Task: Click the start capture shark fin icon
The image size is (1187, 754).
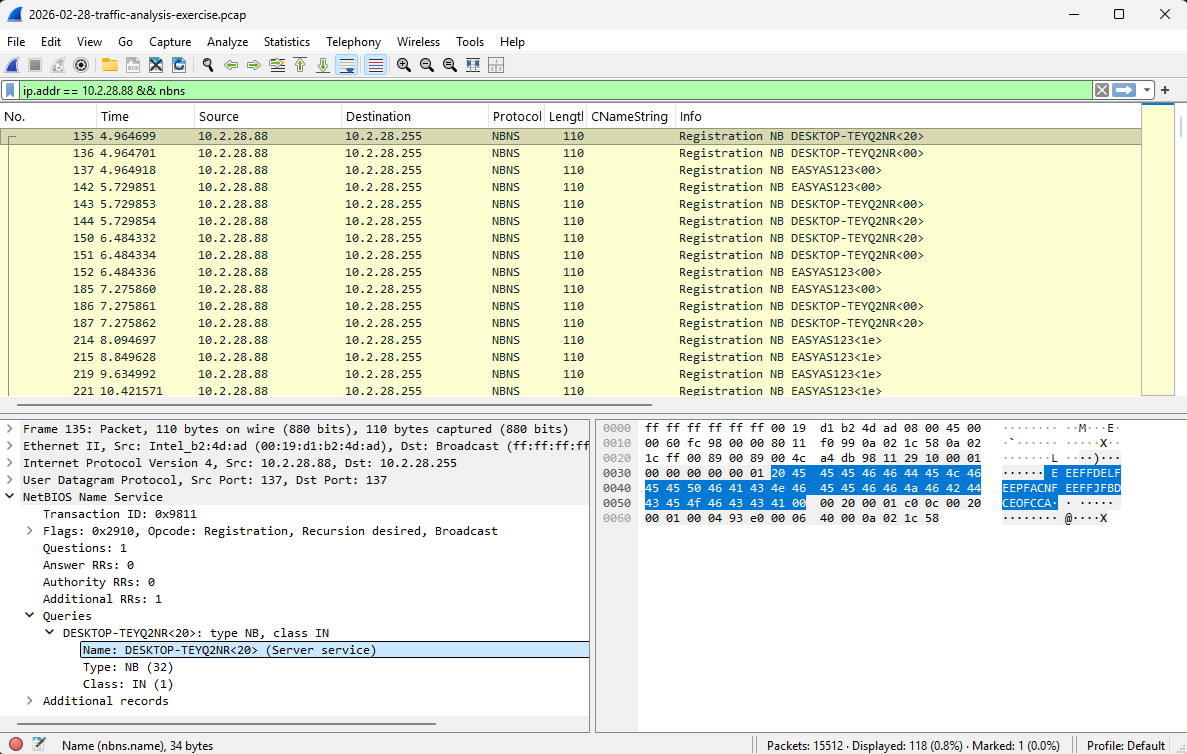Action: click(x=12, y=65)
